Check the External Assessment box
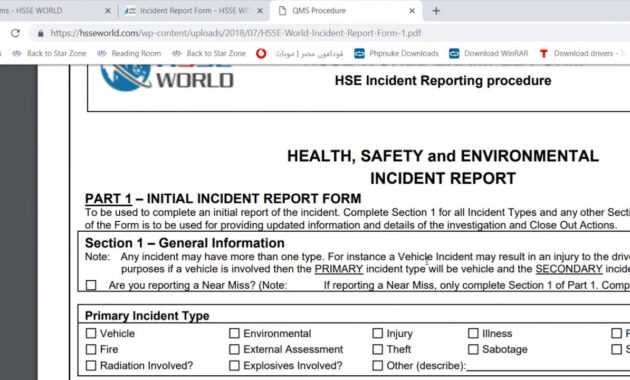The image size is (630, 380). click(234, 349)
